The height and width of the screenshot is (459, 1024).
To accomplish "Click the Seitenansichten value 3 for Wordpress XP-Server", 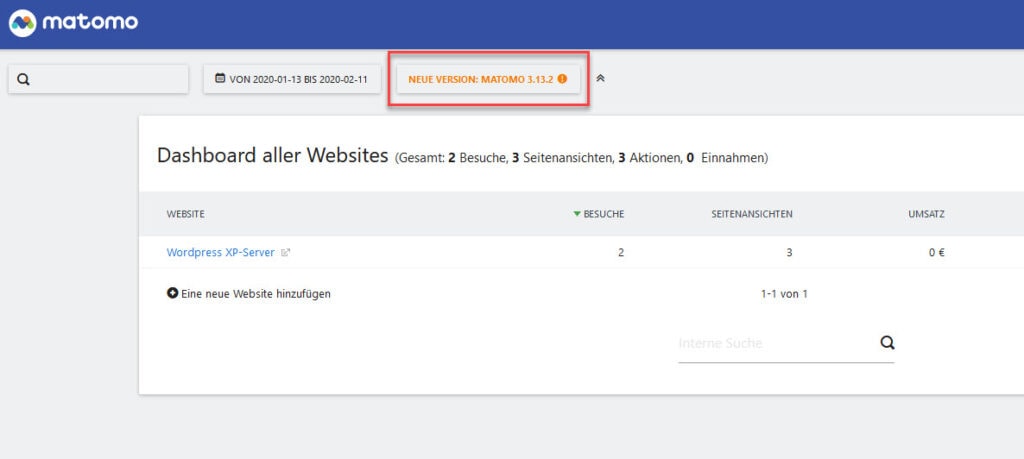I will click(789, 253).
